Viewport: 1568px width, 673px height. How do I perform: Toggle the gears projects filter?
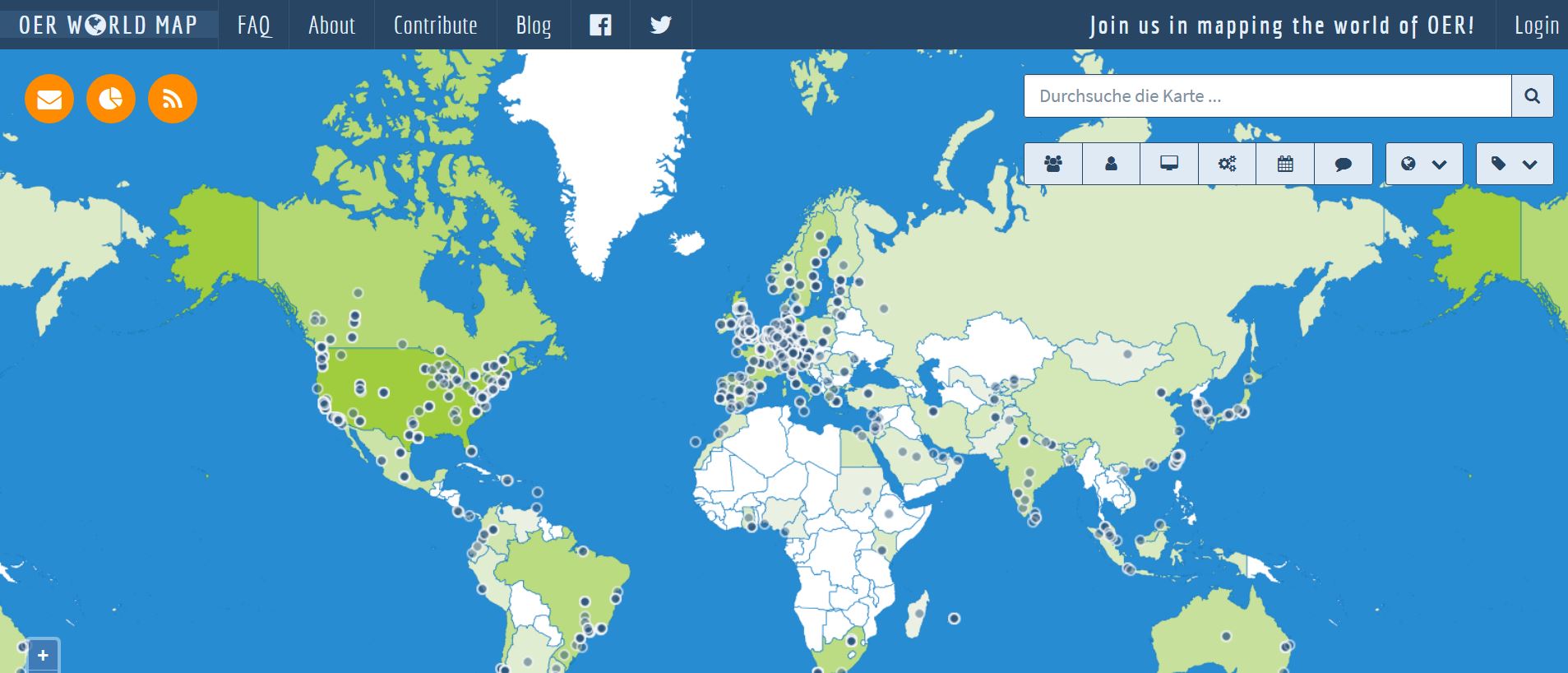[x=1227, y=164]
